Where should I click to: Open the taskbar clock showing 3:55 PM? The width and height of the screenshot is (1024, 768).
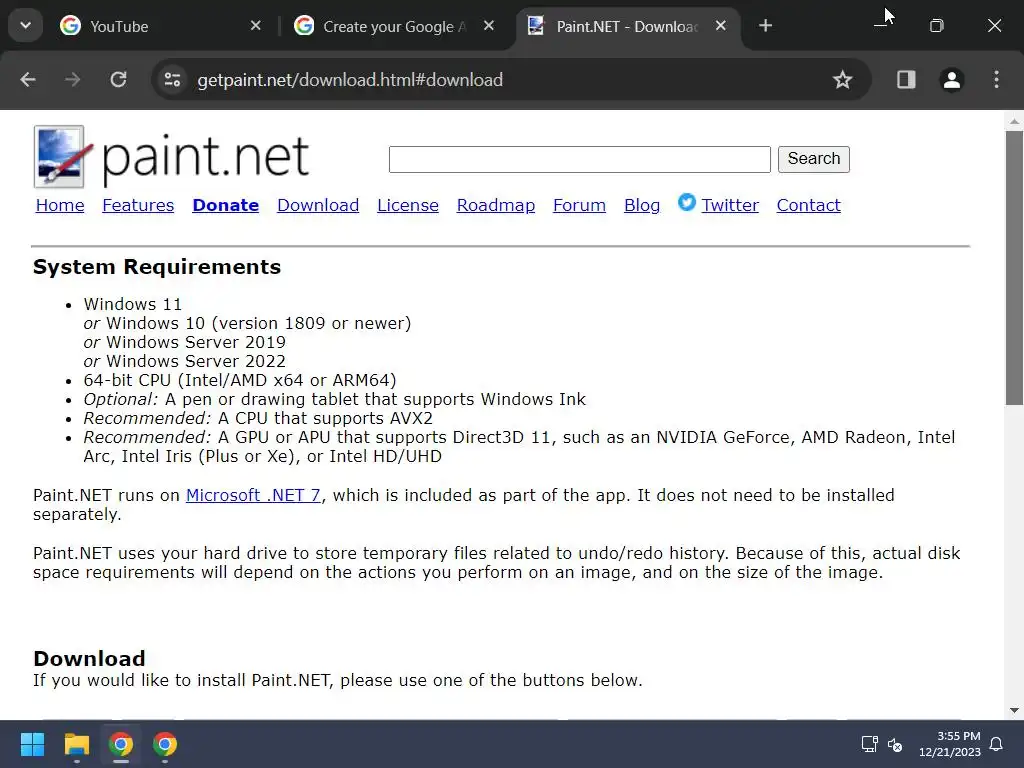point(950,744)
